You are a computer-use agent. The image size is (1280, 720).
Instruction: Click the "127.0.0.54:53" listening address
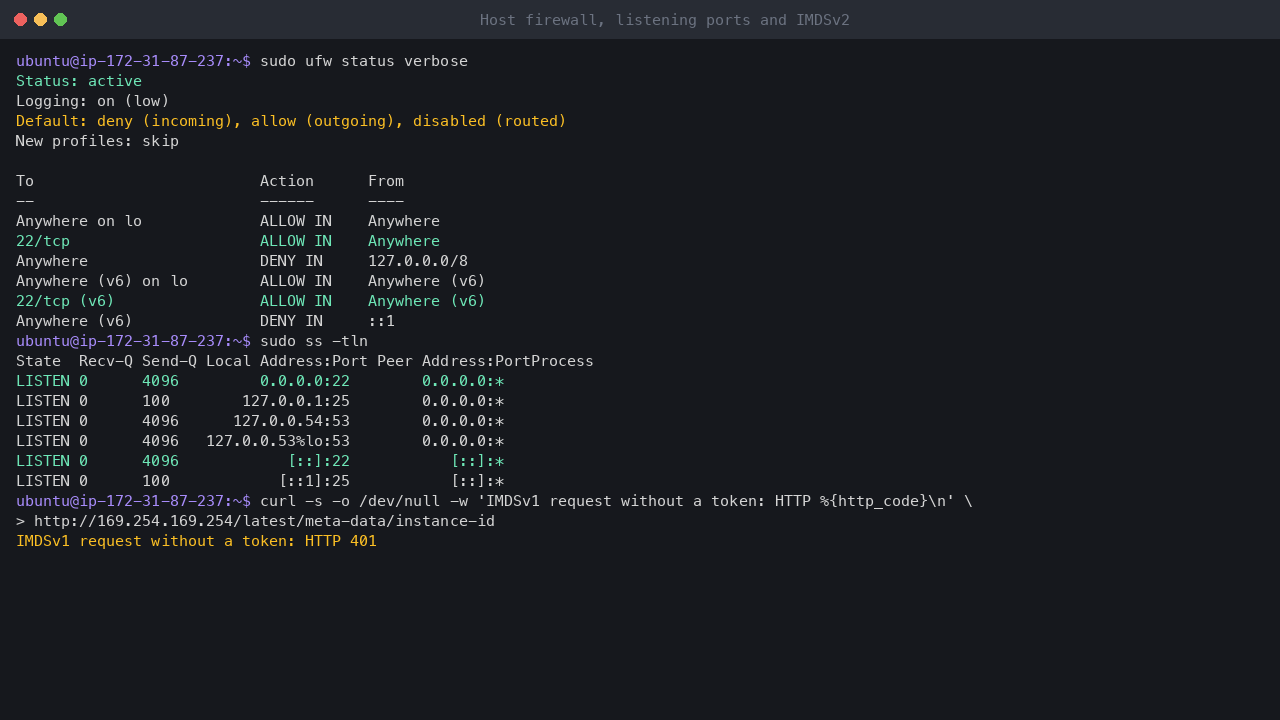point(291,421)
